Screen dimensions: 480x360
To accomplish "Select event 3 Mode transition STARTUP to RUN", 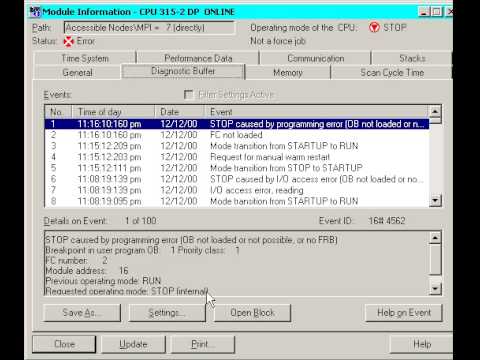I will click(237, 146).
